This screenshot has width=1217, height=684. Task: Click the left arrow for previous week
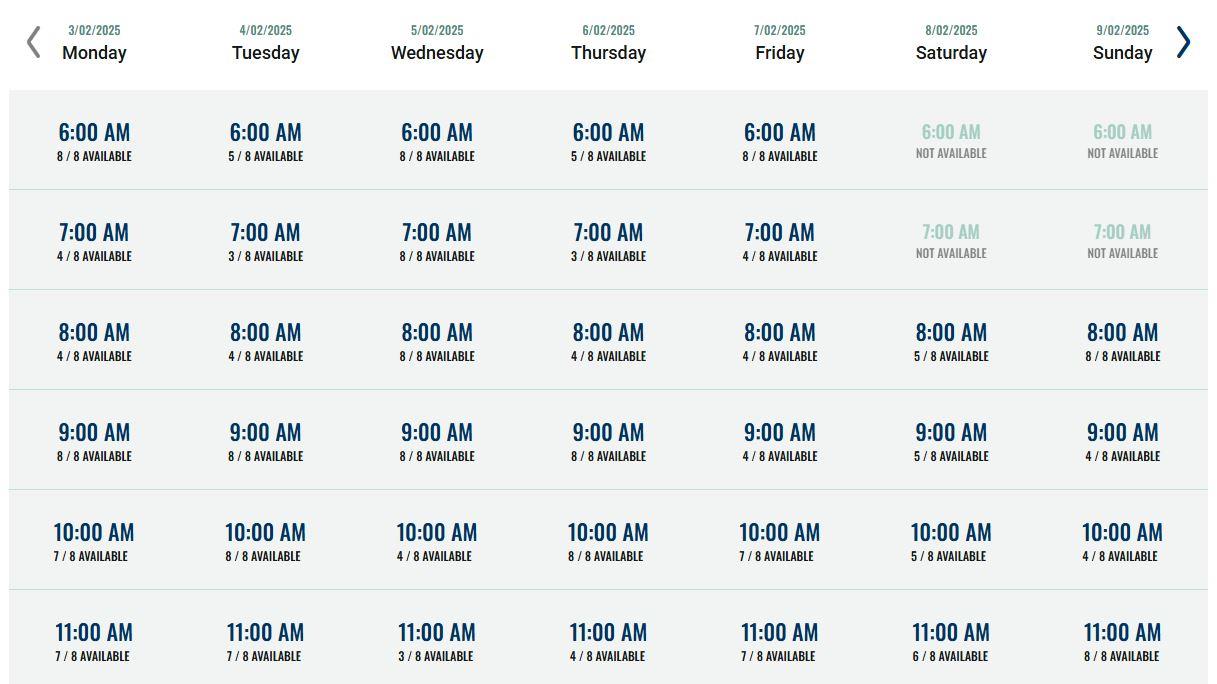point(33,42)
